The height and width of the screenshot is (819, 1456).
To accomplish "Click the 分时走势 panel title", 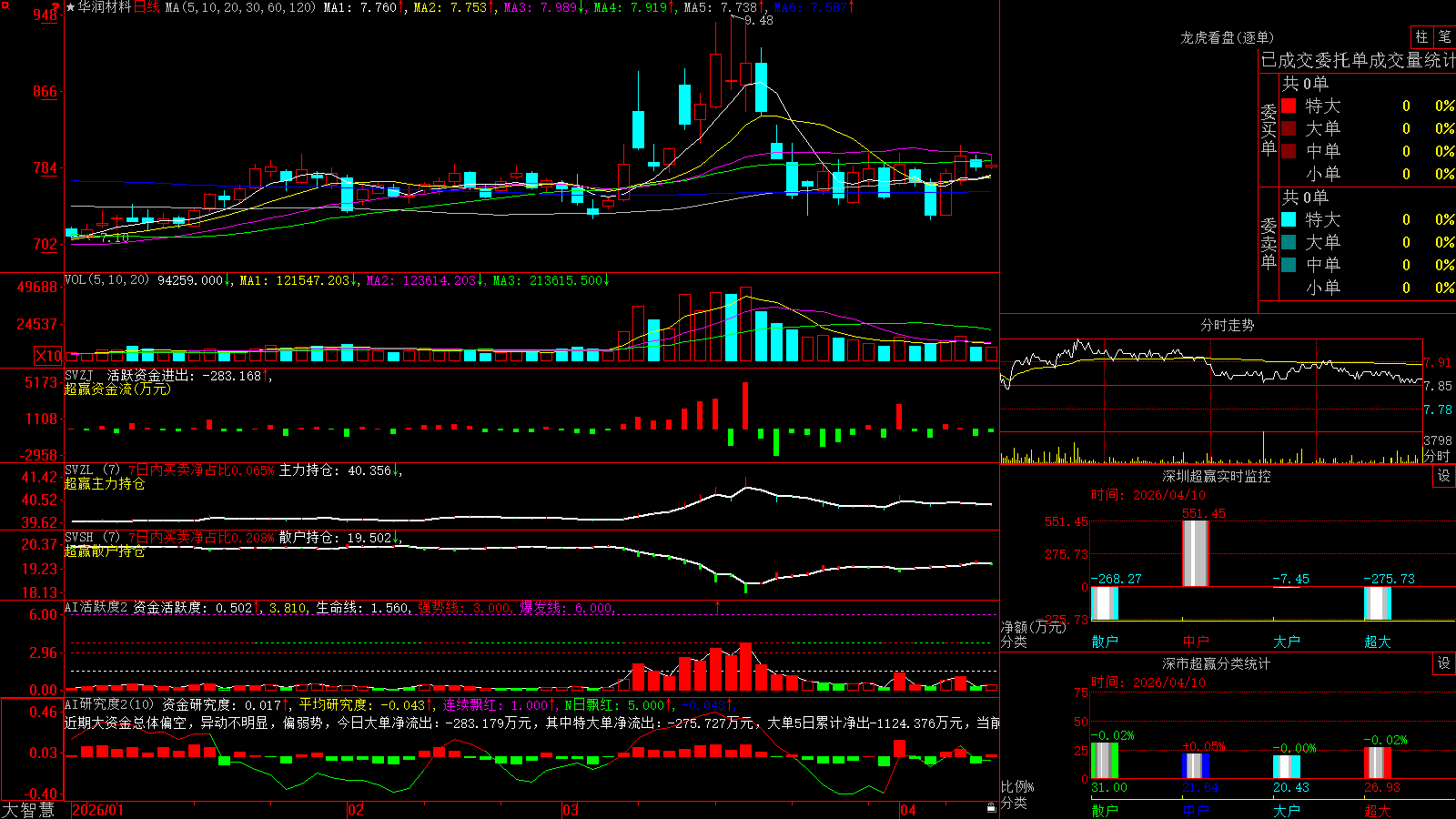I will click(x=1227, y=325).
